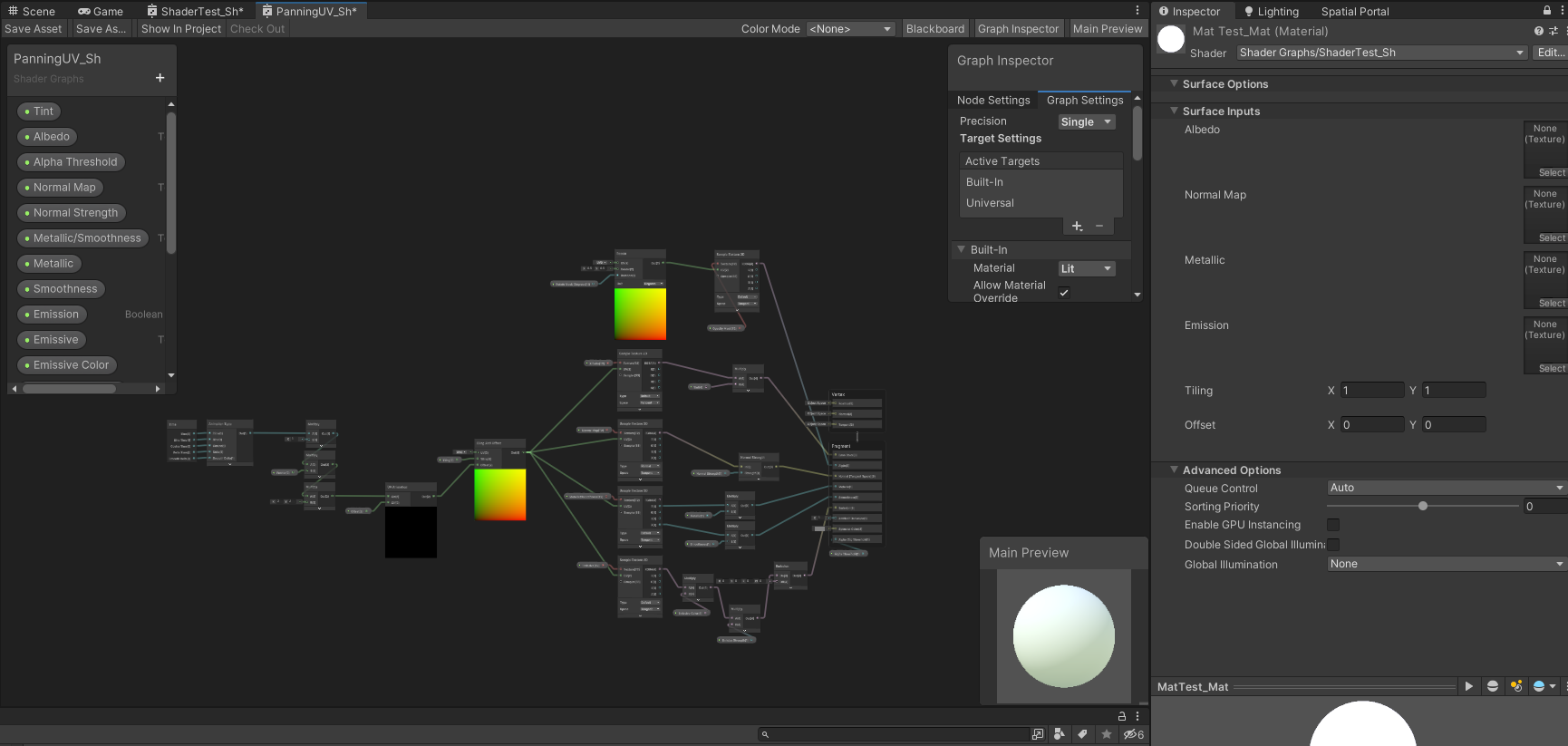Toggle the Main Preview panel button

1108,29
